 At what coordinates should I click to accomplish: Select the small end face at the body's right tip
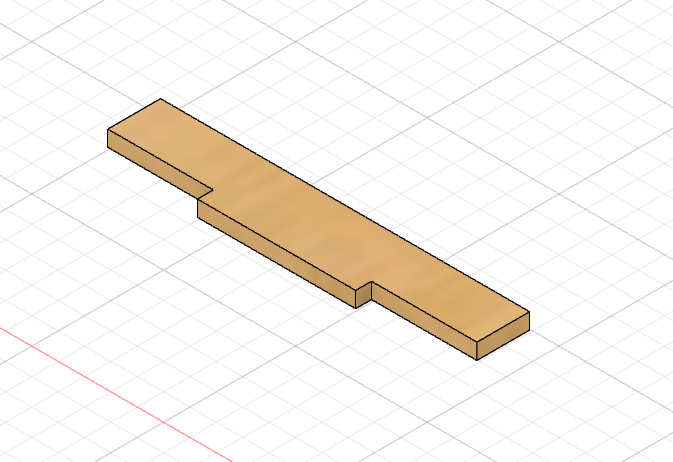[x=503, y=336]
